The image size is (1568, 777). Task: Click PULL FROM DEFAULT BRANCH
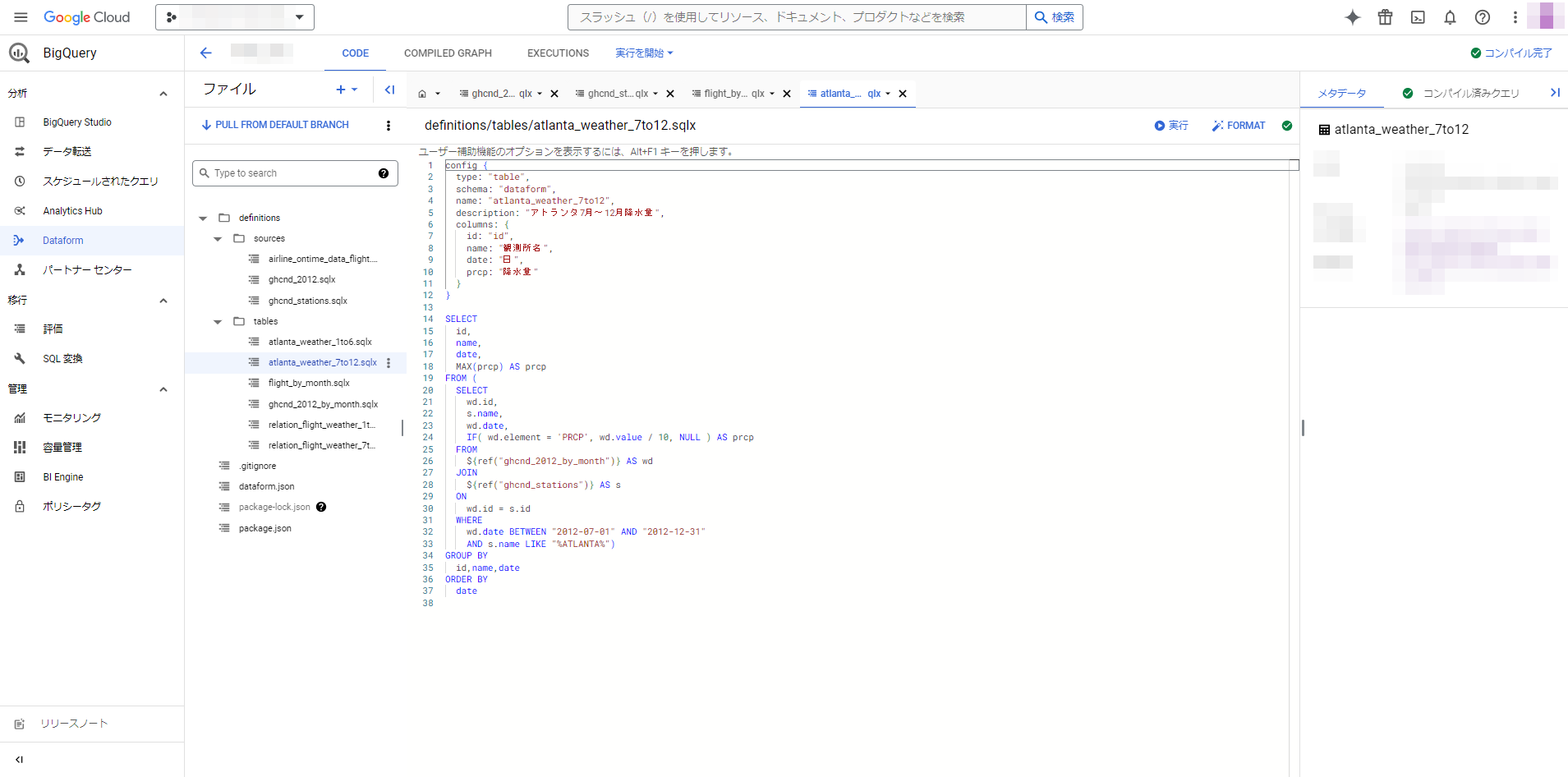[275, 125]
